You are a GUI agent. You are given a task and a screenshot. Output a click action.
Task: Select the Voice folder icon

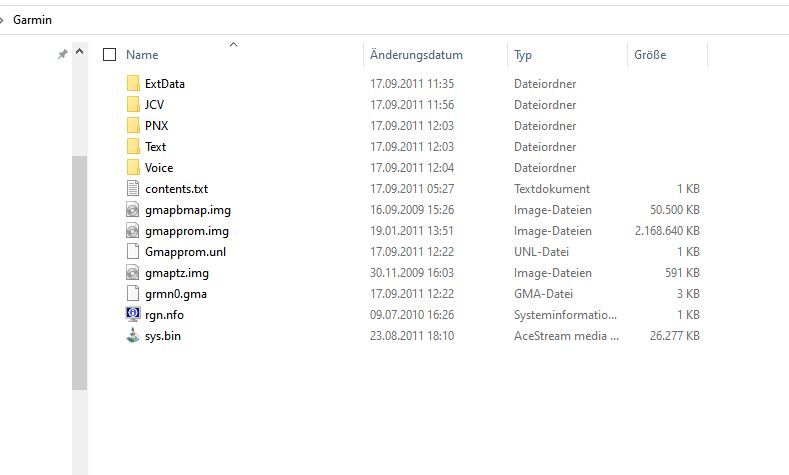pos(133,168)
